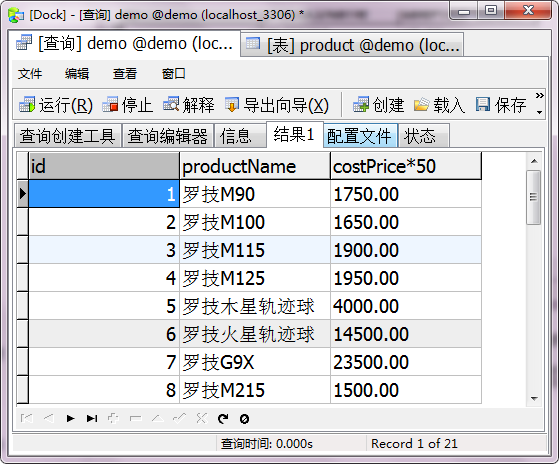The width and height of the screenshot is (559, 464).
Task: Click the Navicat app icon in title bar
Action: click(x=16, y=15)
